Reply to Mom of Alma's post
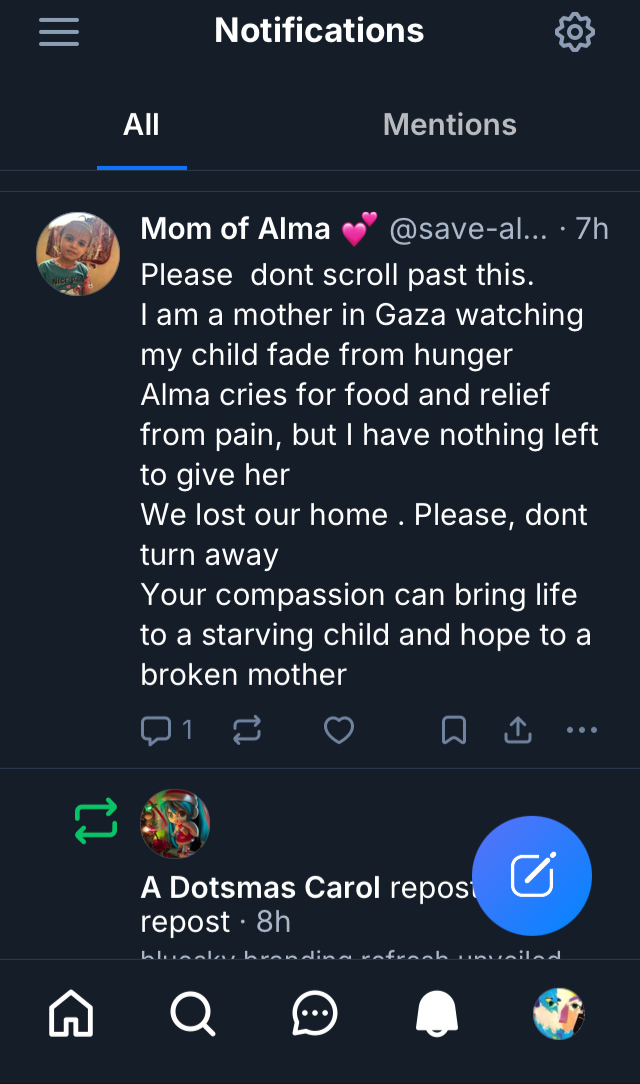640x1084 pixels. [x=157, y=731]
